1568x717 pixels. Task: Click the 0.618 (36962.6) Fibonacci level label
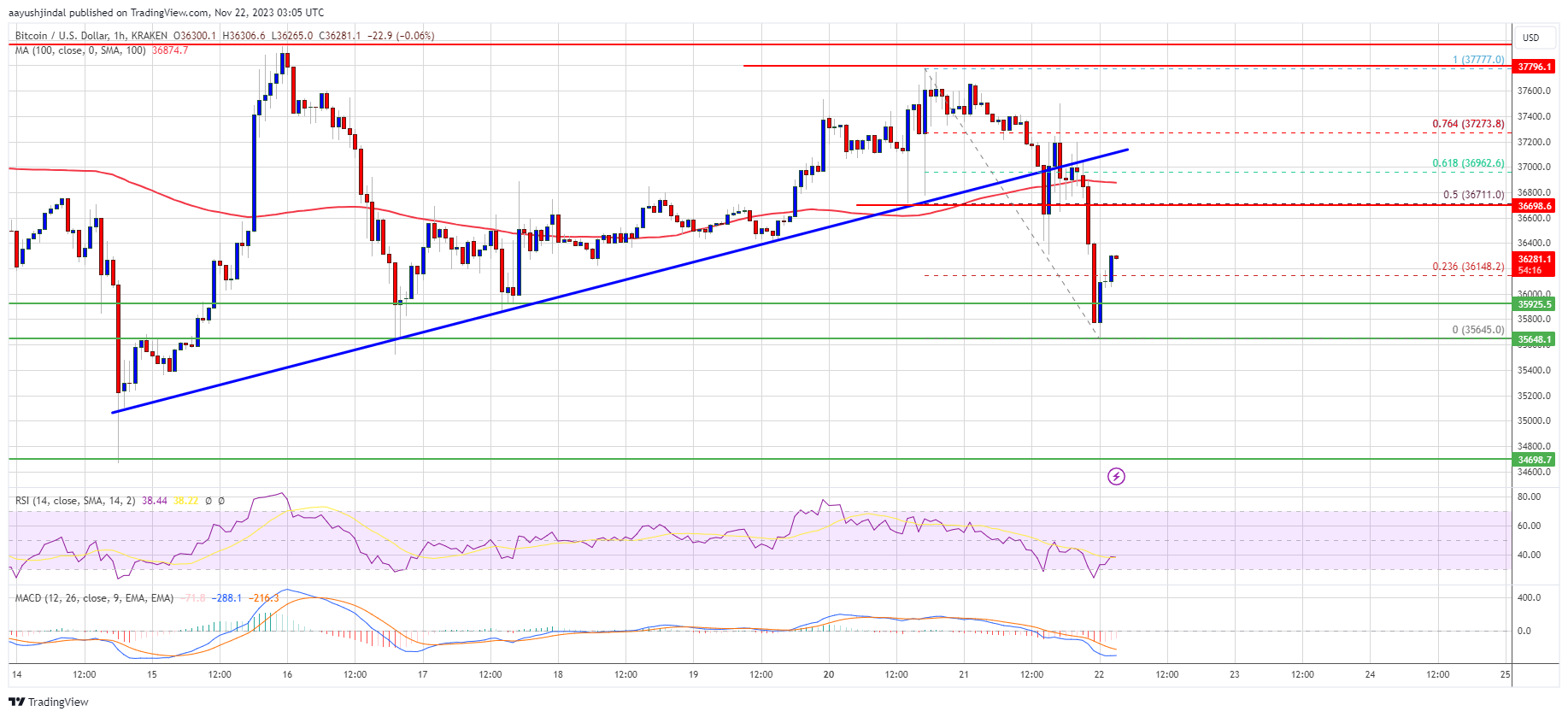(1468, 163)
